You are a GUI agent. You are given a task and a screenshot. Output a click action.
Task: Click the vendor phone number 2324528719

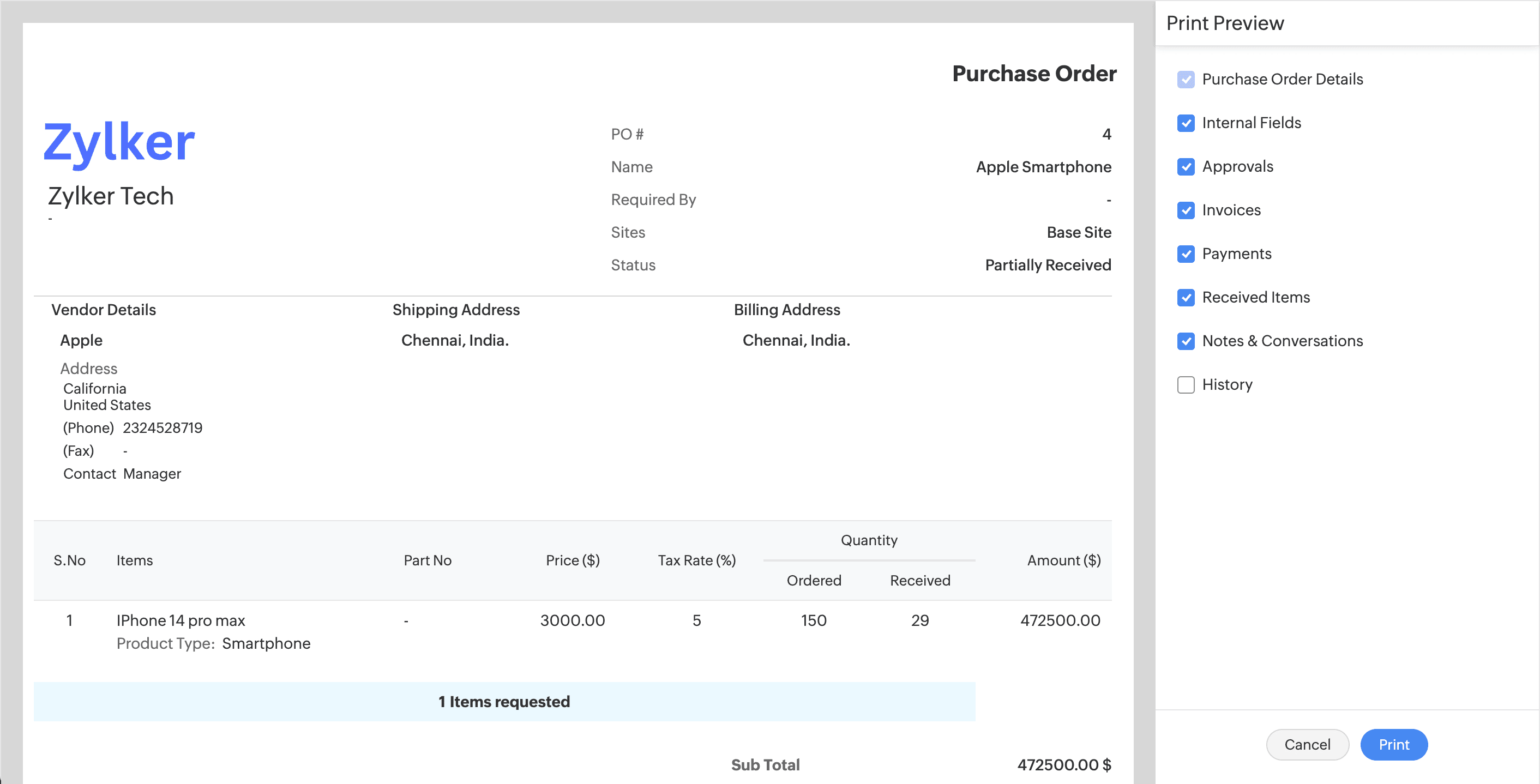(x=163, y=428)
